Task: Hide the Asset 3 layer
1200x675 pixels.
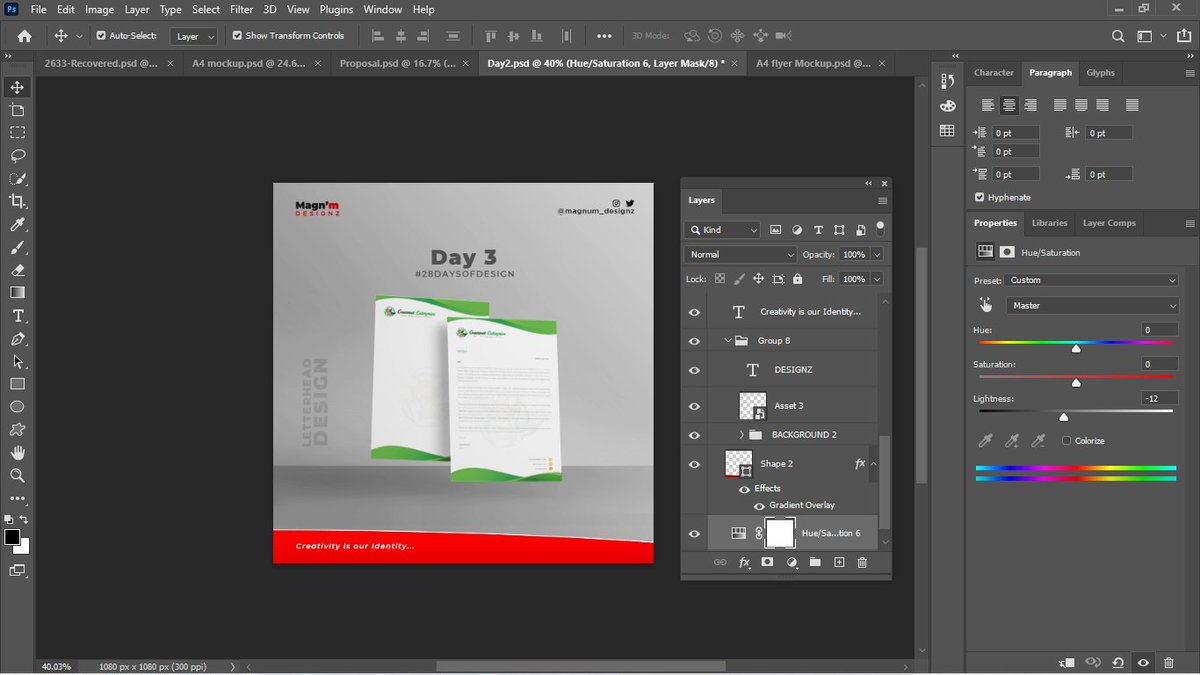Action: click(694, 406)
